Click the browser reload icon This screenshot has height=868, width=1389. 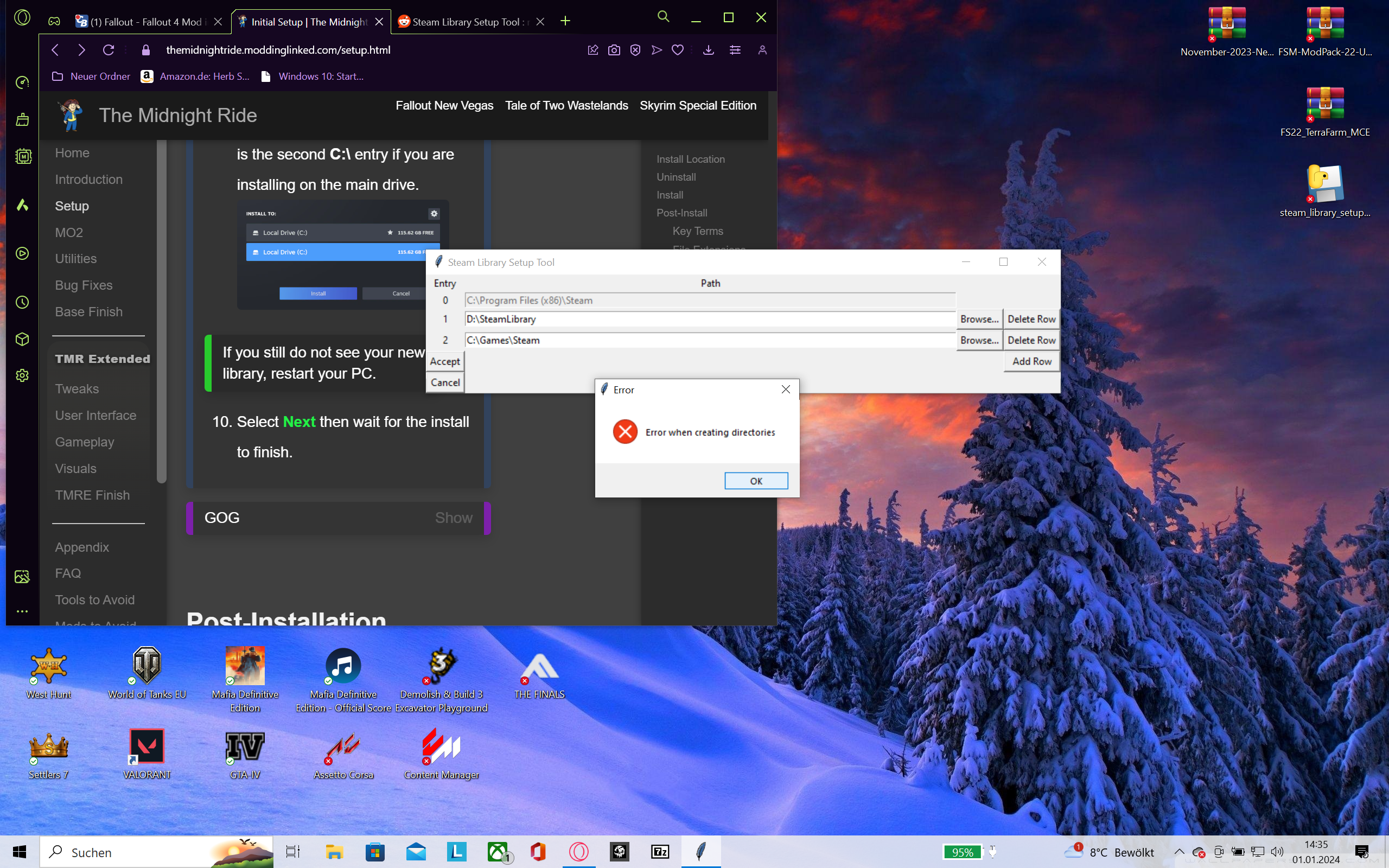pyautogui.click(x=108, y=50)
